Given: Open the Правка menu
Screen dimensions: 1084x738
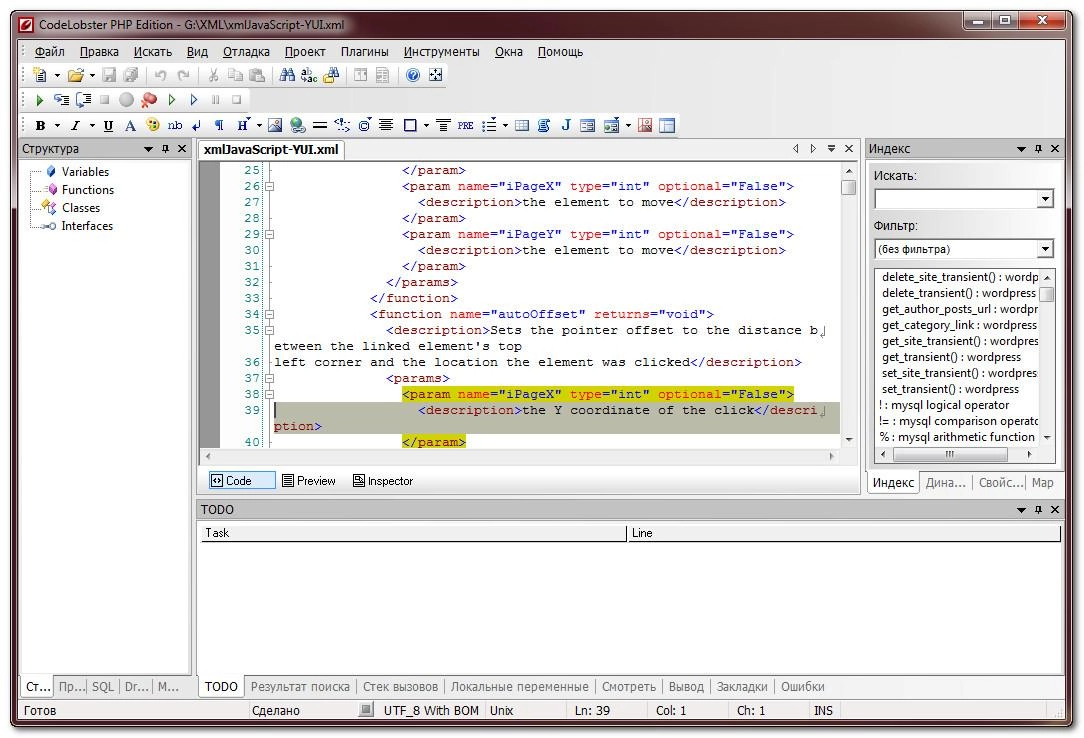Looking at the screenshot, I should pyautogui.click(x=99, y=52).
